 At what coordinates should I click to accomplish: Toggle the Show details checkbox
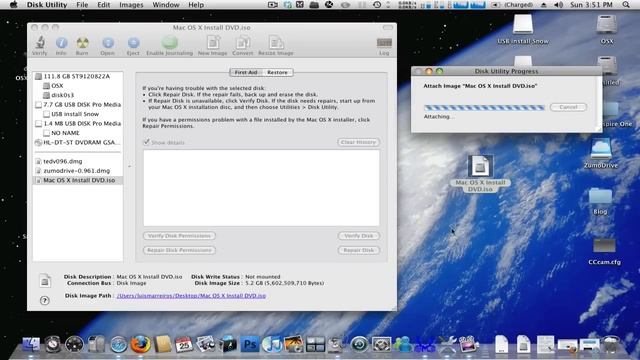[x=146, y=142]
